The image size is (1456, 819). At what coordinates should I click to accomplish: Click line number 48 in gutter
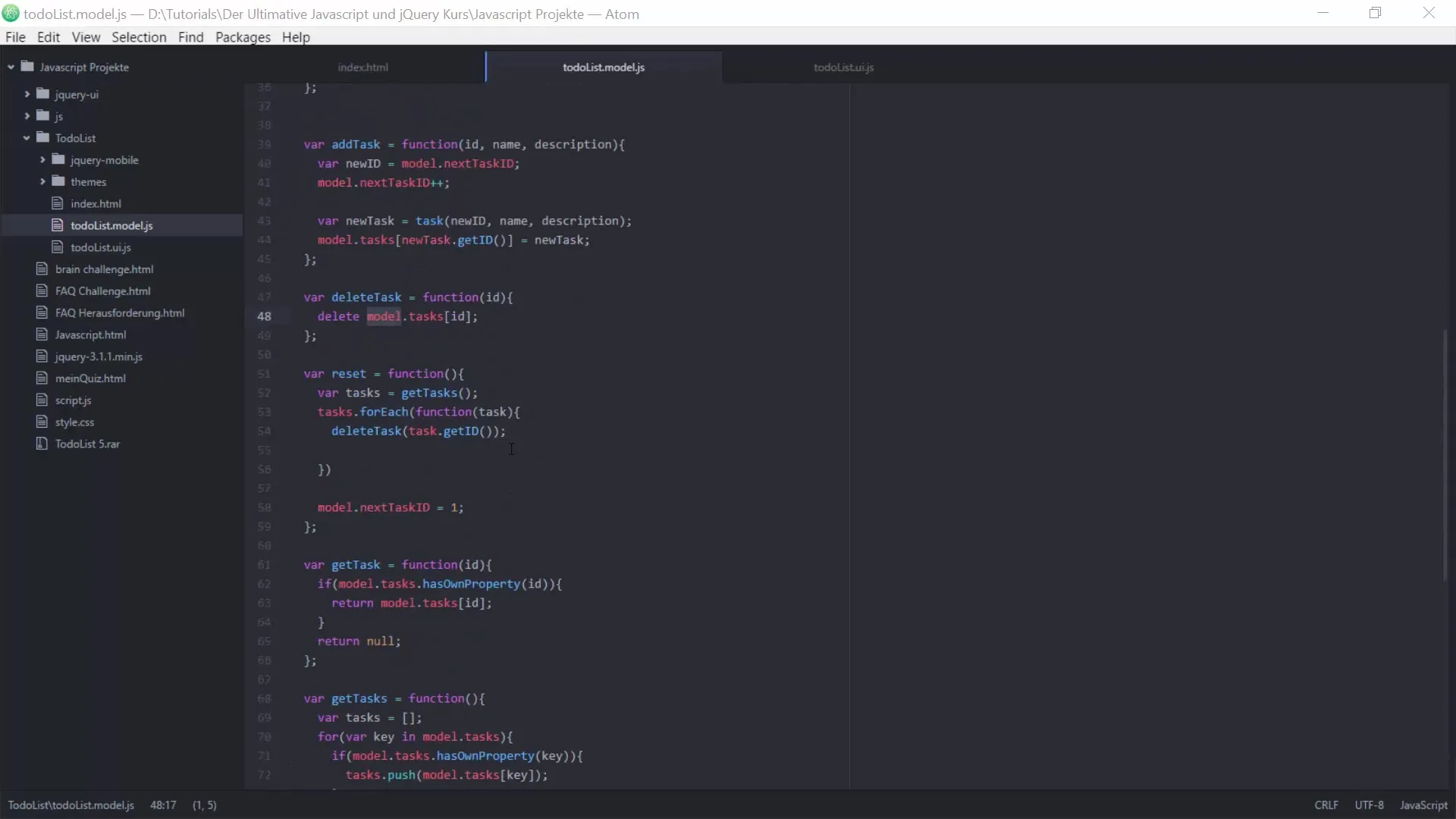click(264, 316)
